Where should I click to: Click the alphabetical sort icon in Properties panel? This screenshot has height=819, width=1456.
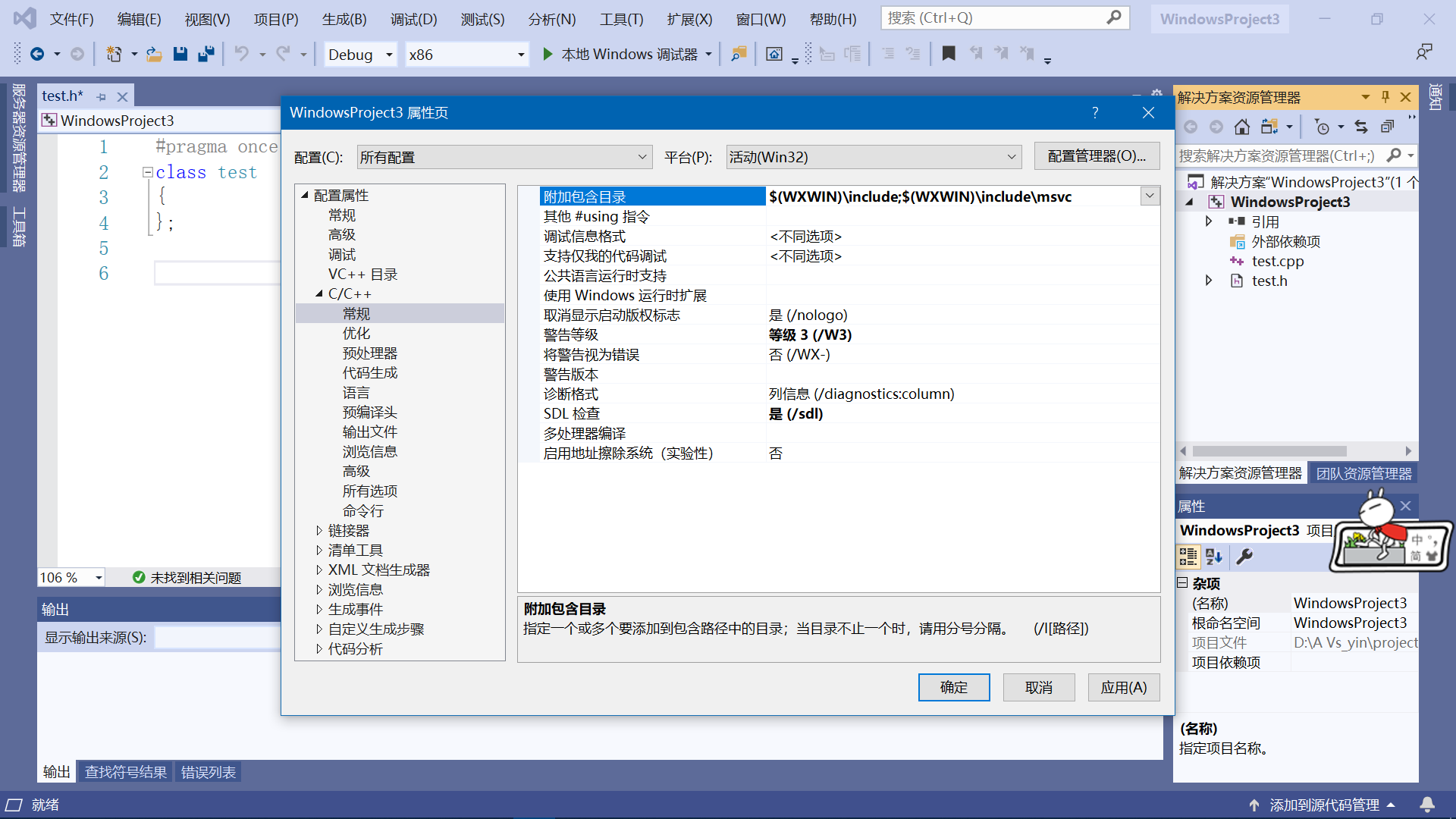point(1214,557)
